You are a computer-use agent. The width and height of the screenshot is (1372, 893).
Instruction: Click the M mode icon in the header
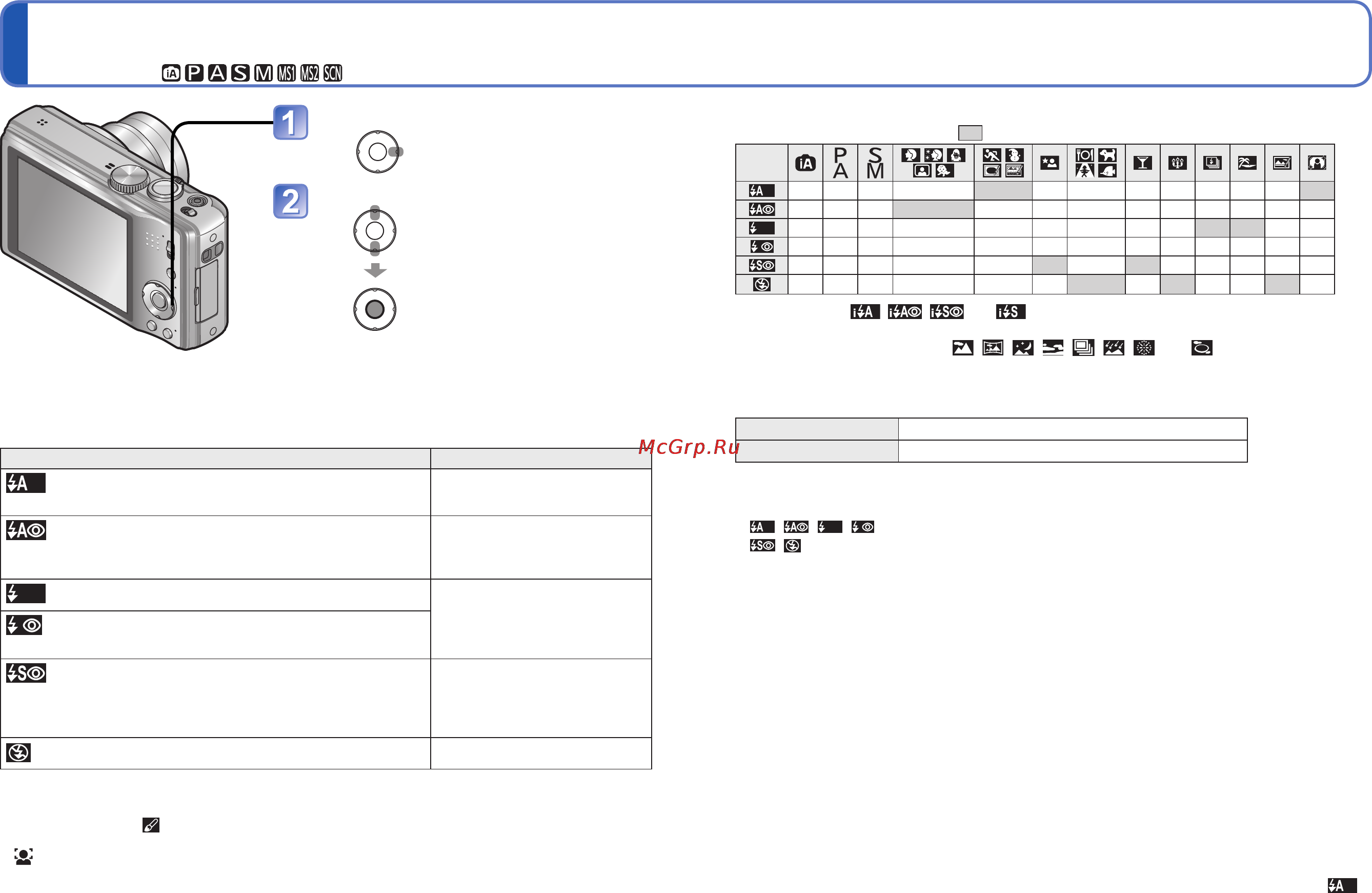(x=264, y=73)
